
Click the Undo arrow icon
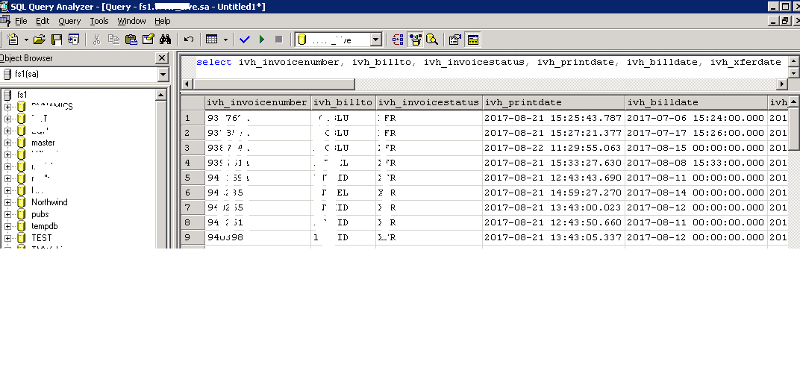(x=189, y=39)
